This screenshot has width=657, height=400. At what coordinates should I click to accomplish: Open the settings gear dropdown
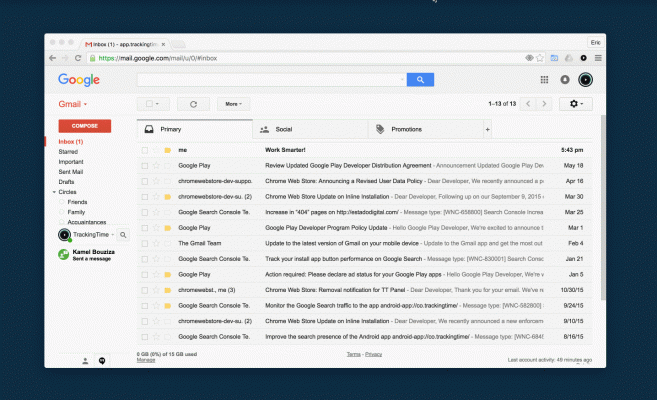(x=576, y=104)
